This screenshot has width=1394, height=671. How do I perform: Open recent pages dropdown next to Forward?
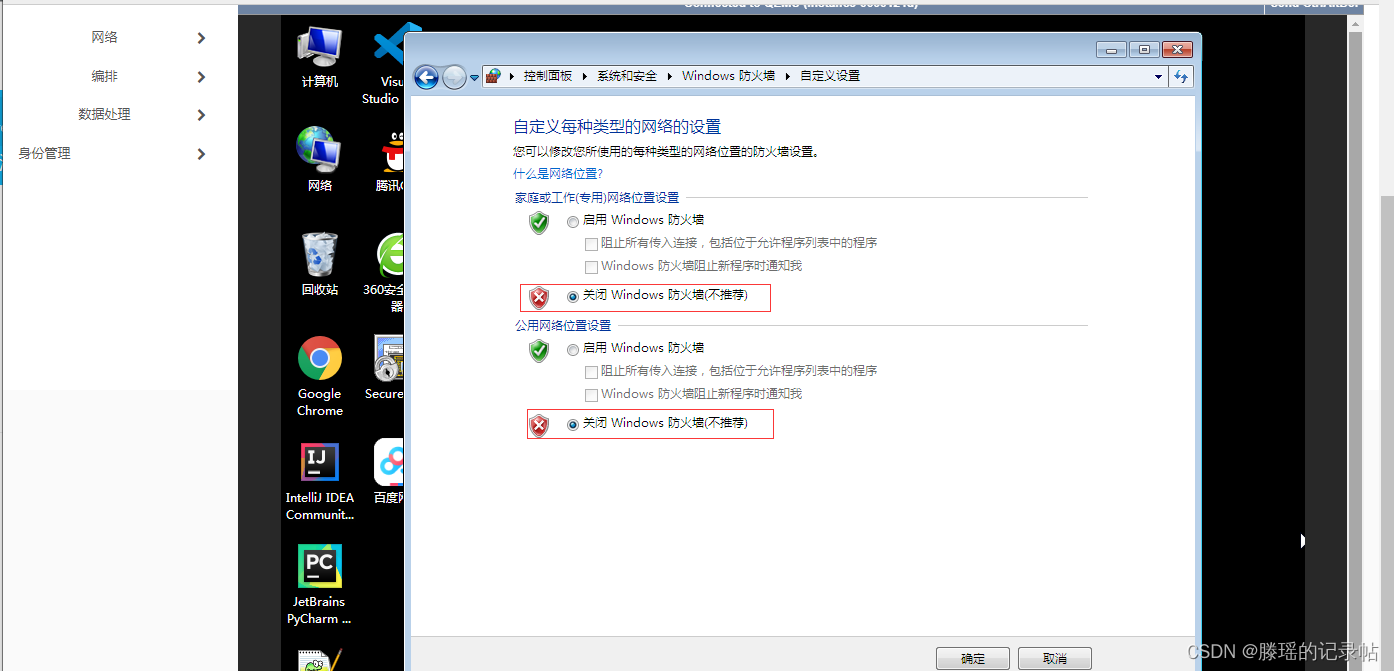[474, 77]
